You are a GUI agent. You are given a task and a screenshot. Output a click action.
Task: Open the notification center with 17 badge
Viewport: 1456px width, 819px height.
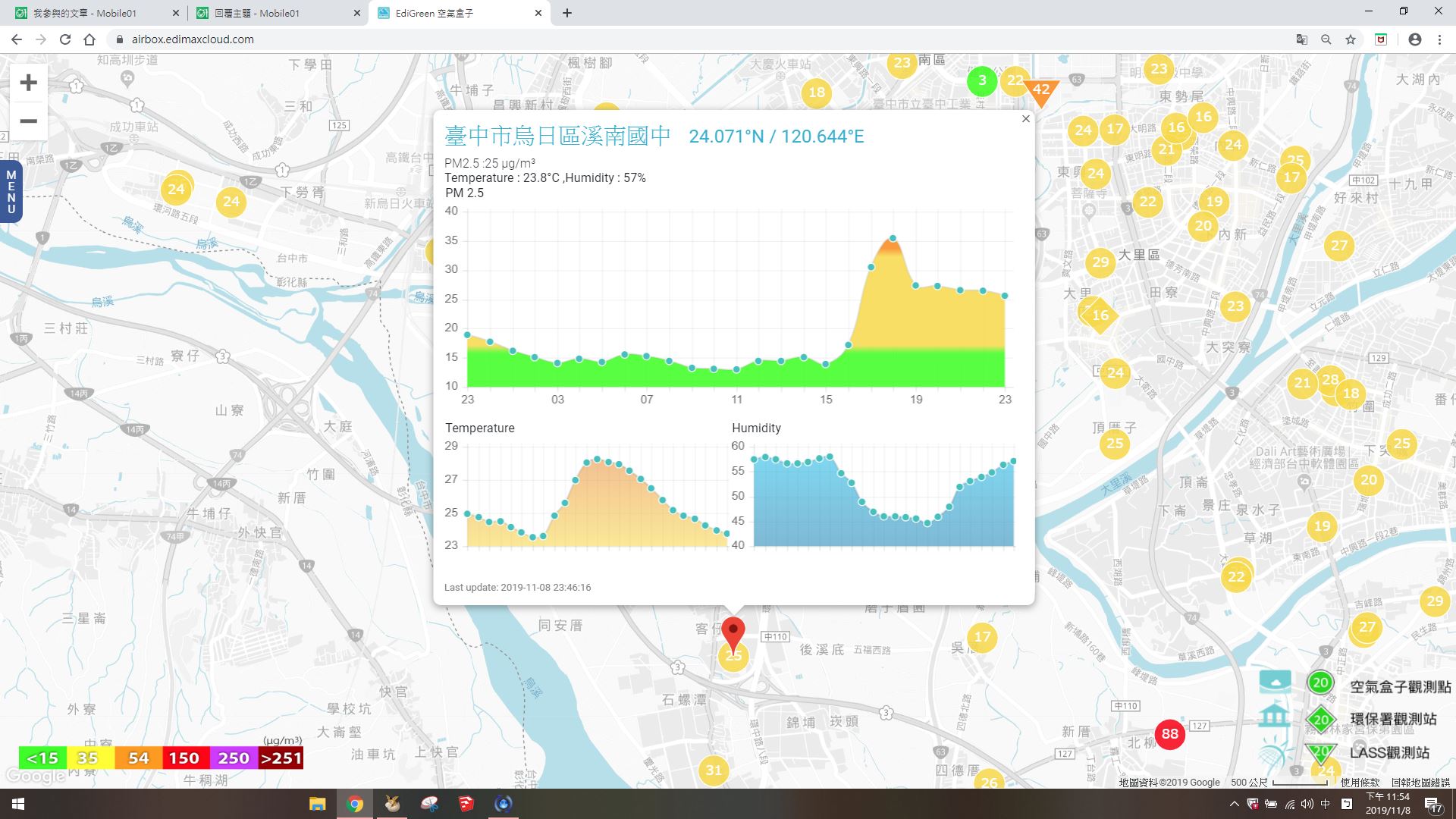click(1434, 805)
